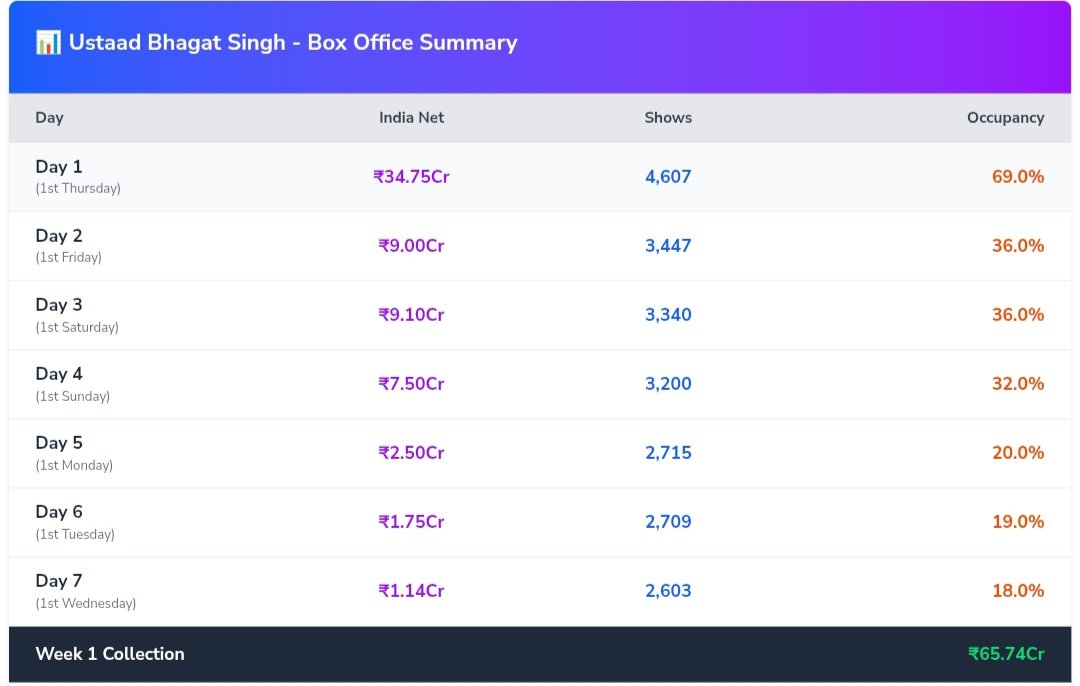Screen dimensions: 1080x686
Task: Click the 3,200 shows figure
Action: tap(668, 384)
